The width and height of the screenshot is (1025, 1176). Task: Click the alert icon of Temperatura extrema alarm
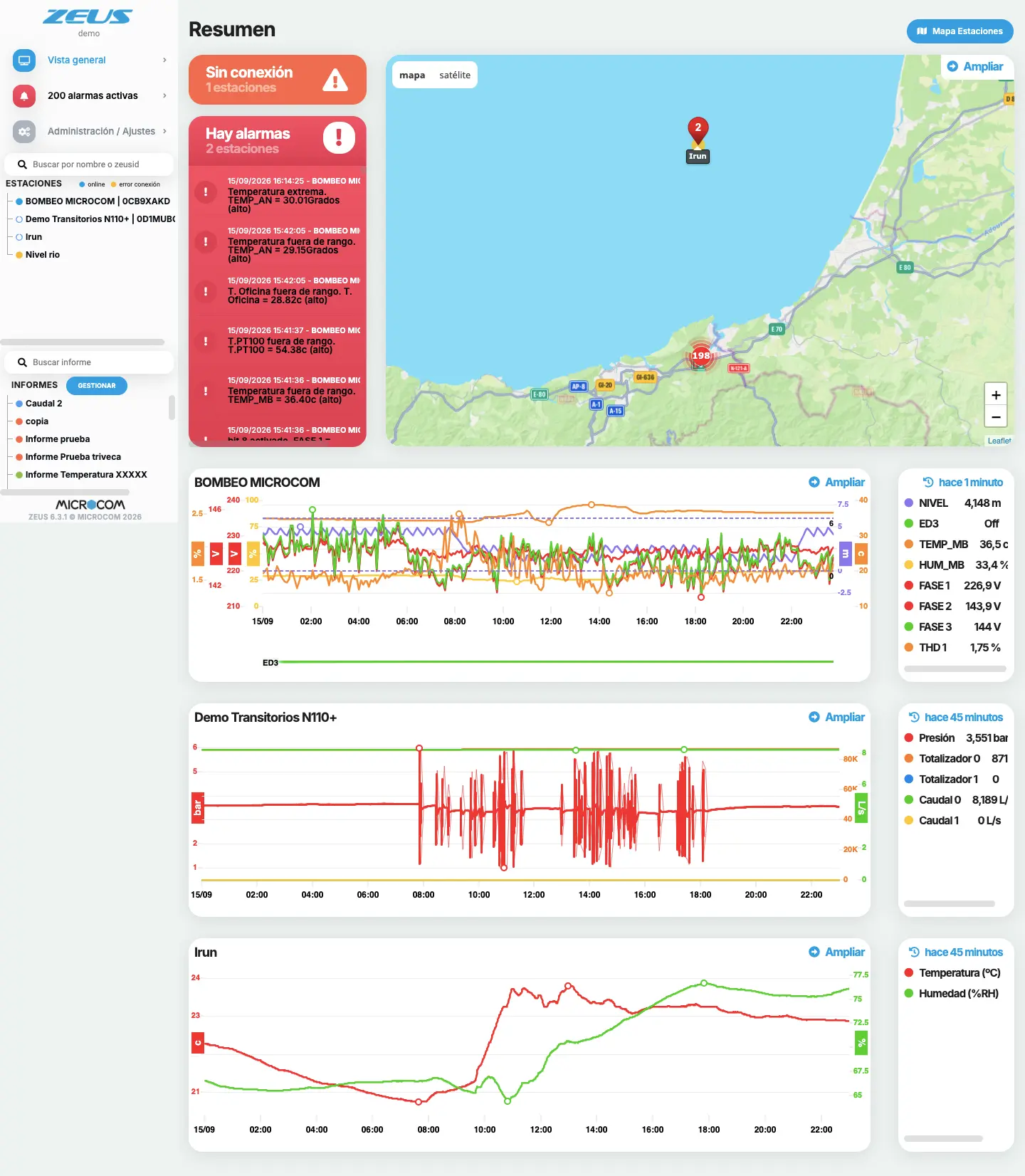(206, 191)
